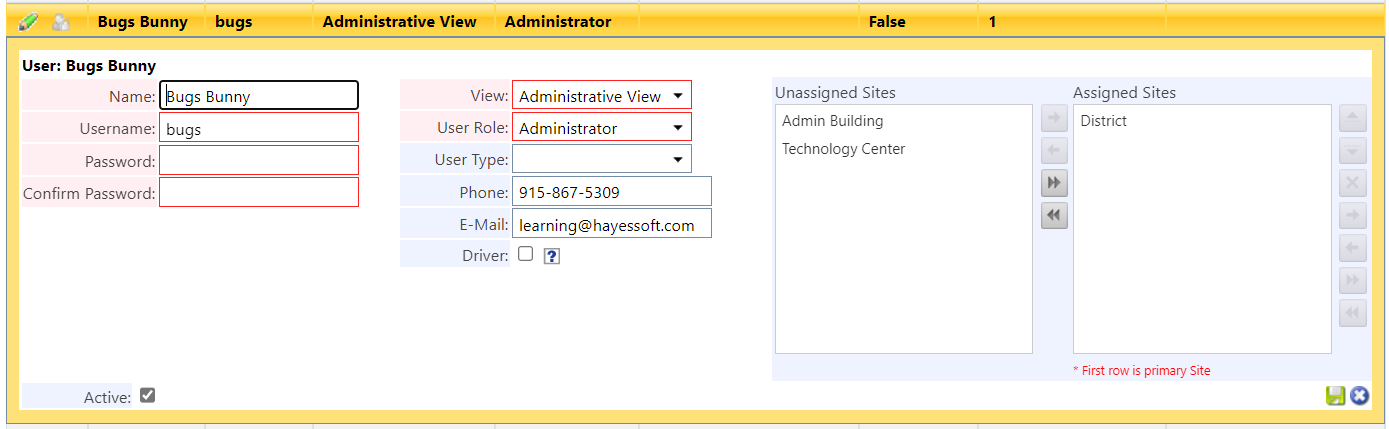The height and width of the screenshot is (429, 1389).
Task: Click single right arrow right of Assigned Sites
Action: pyautogui.click(x=1352, y=216)
